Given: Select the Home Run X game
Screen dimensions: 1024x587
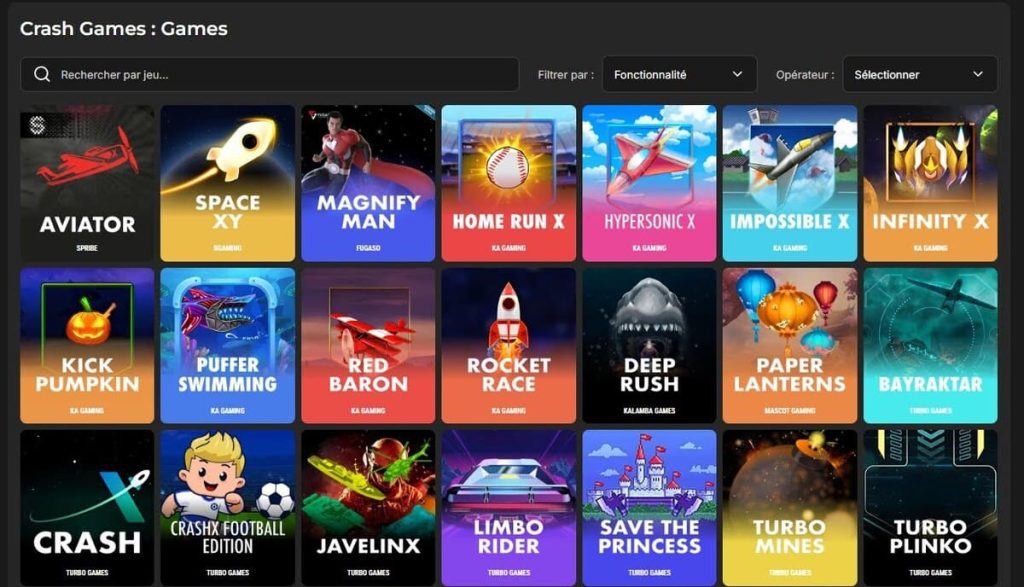Looking at the screenshot, I should coord(509,183).
